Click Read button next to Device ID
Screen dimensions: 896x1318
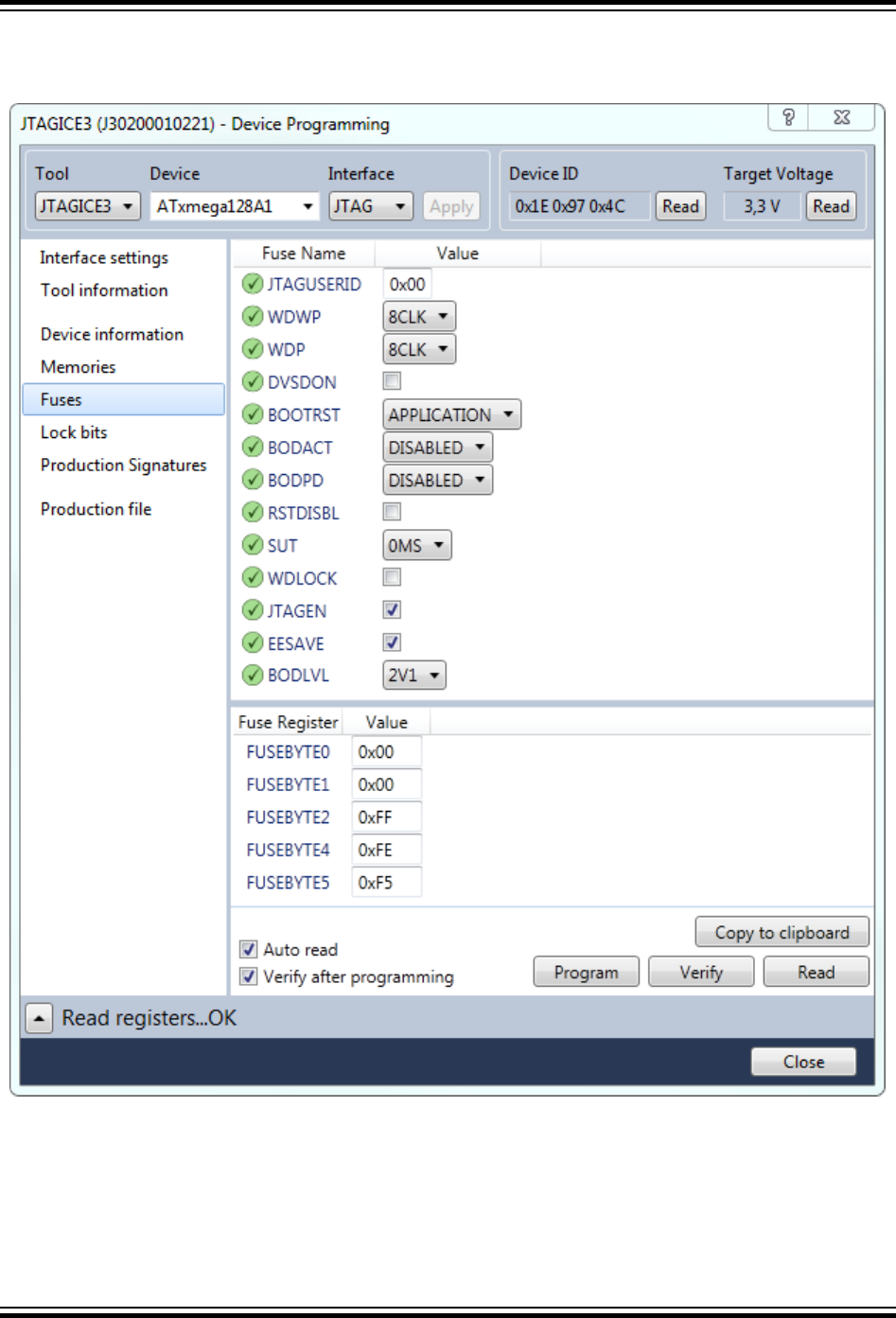(680, 206)
